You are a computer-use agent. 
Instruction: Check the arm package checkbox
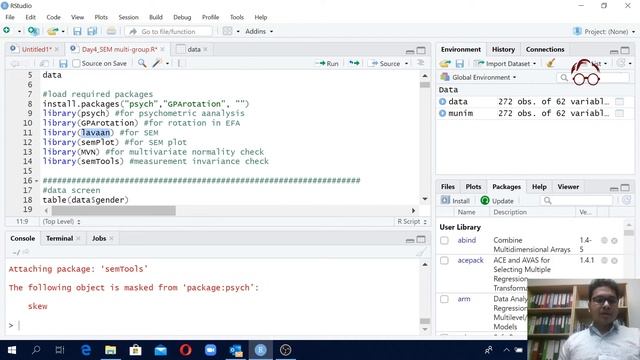pyautogui.click(x=444, y=299)
